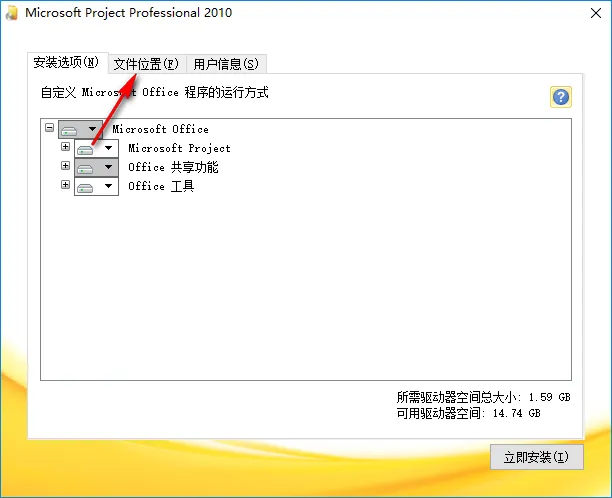612x498 pixels.
Task: Close the Project 2010 setup window
Action: point(596,13)
